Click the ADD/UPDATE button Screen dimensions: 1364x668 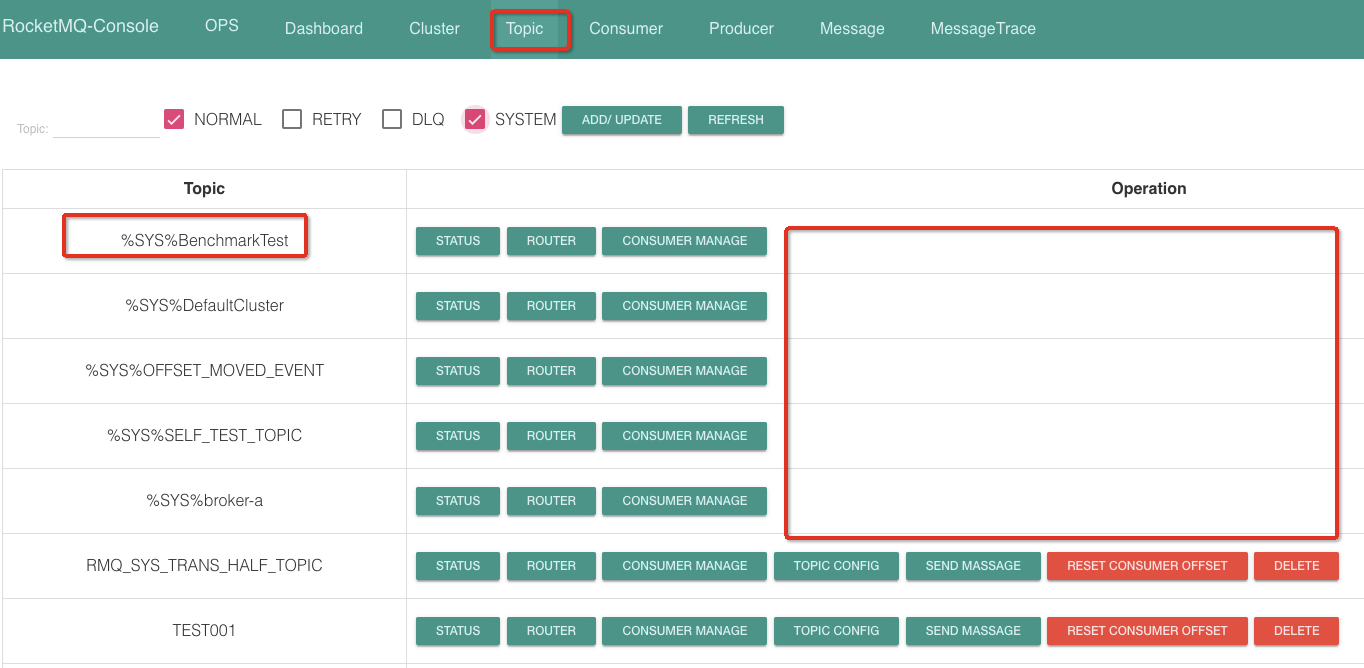[621, 119]
